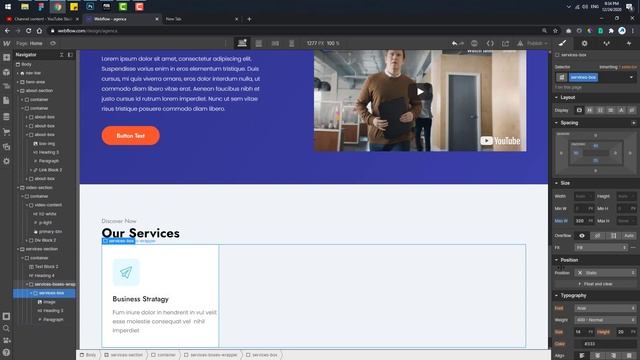Screen dimensions: 640x360
Task: Open the Style panel brush tab
Action: [x=562, y=43]
